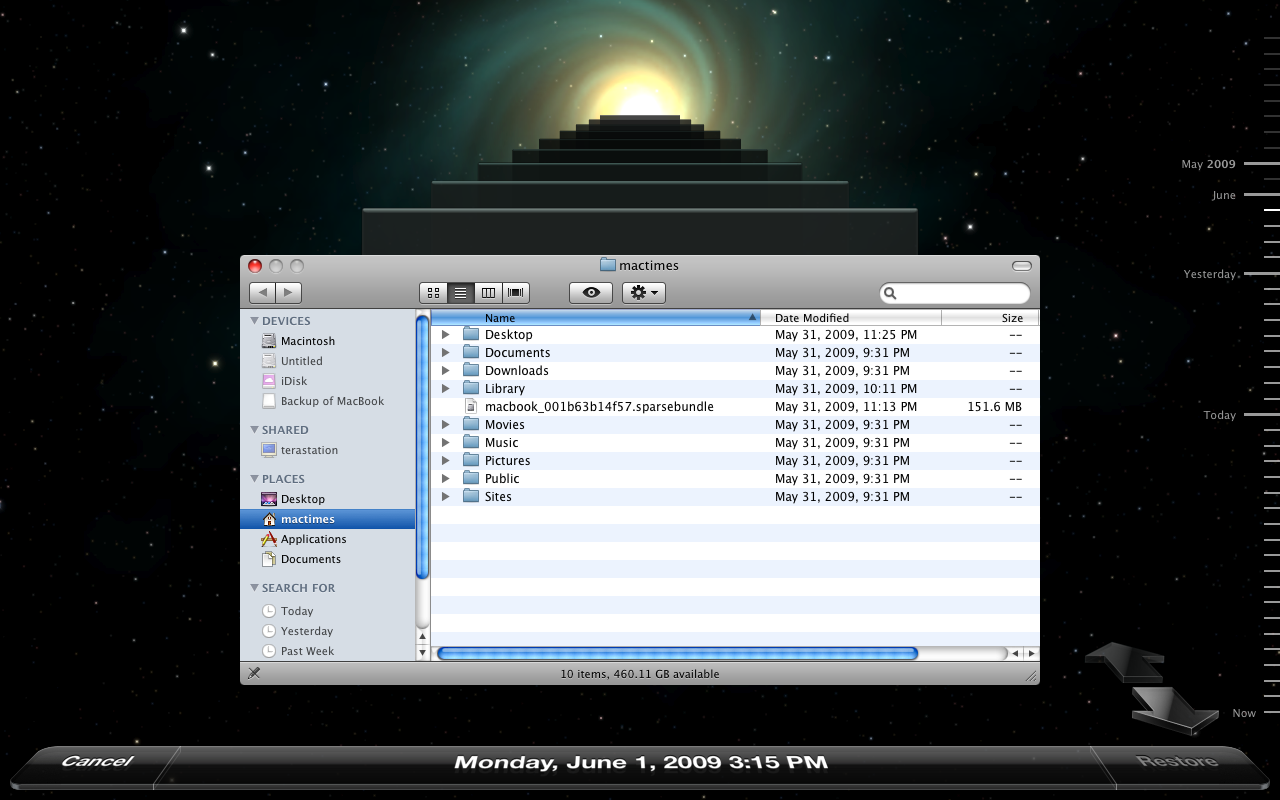Switch Finder to column view
The width and height of the screenshot is (1280, 800).
coord(488,293)
